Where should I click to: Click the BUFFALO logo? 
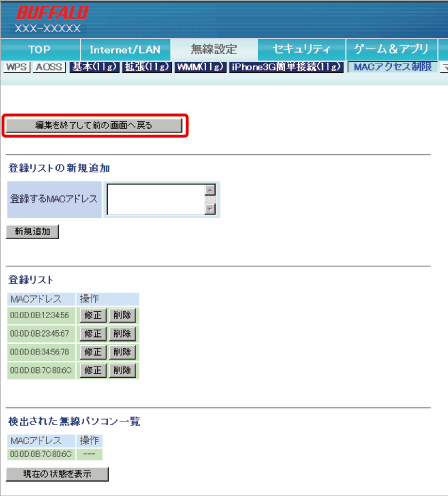click(x=52, y=13)
